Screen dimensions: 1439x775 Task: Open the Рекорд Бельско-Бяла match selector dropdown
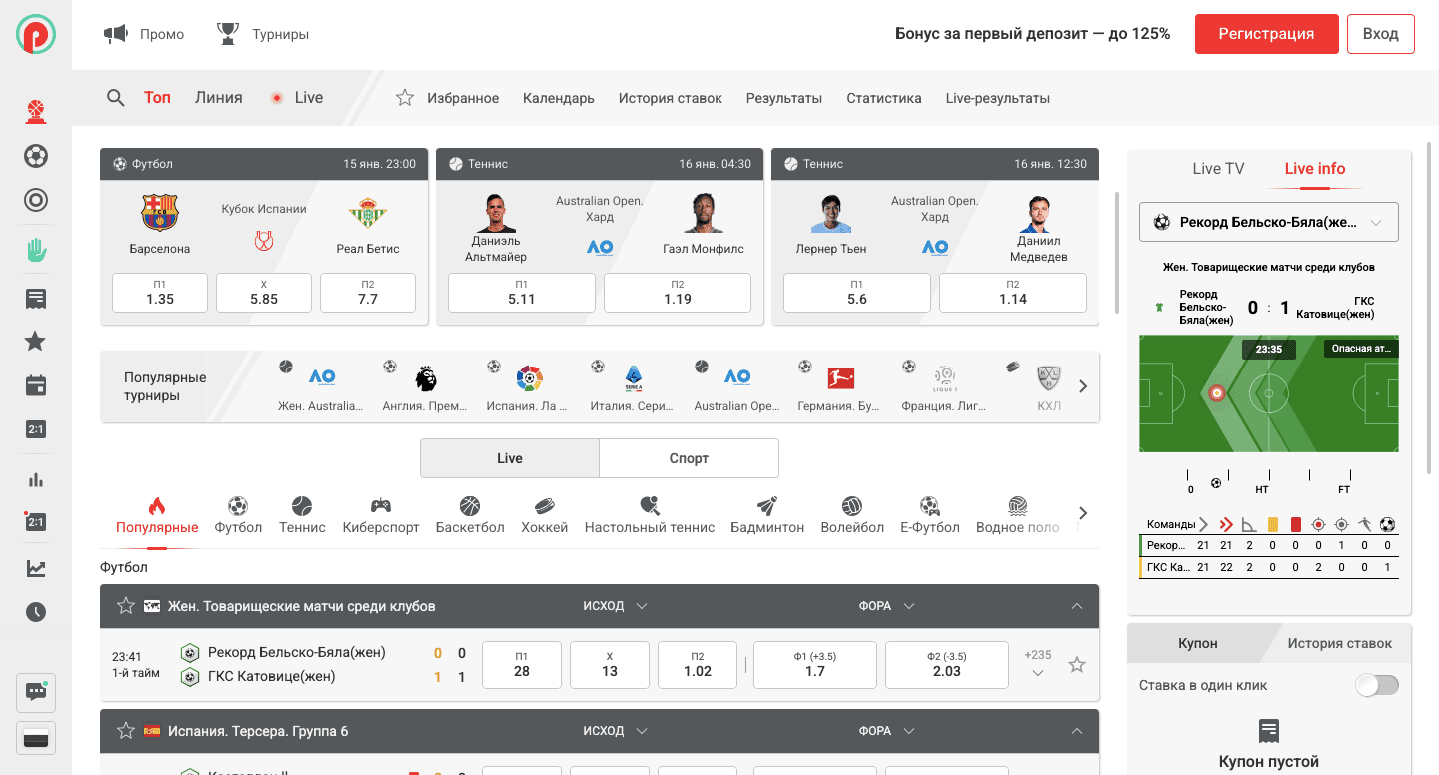(x=1268, y=223)
